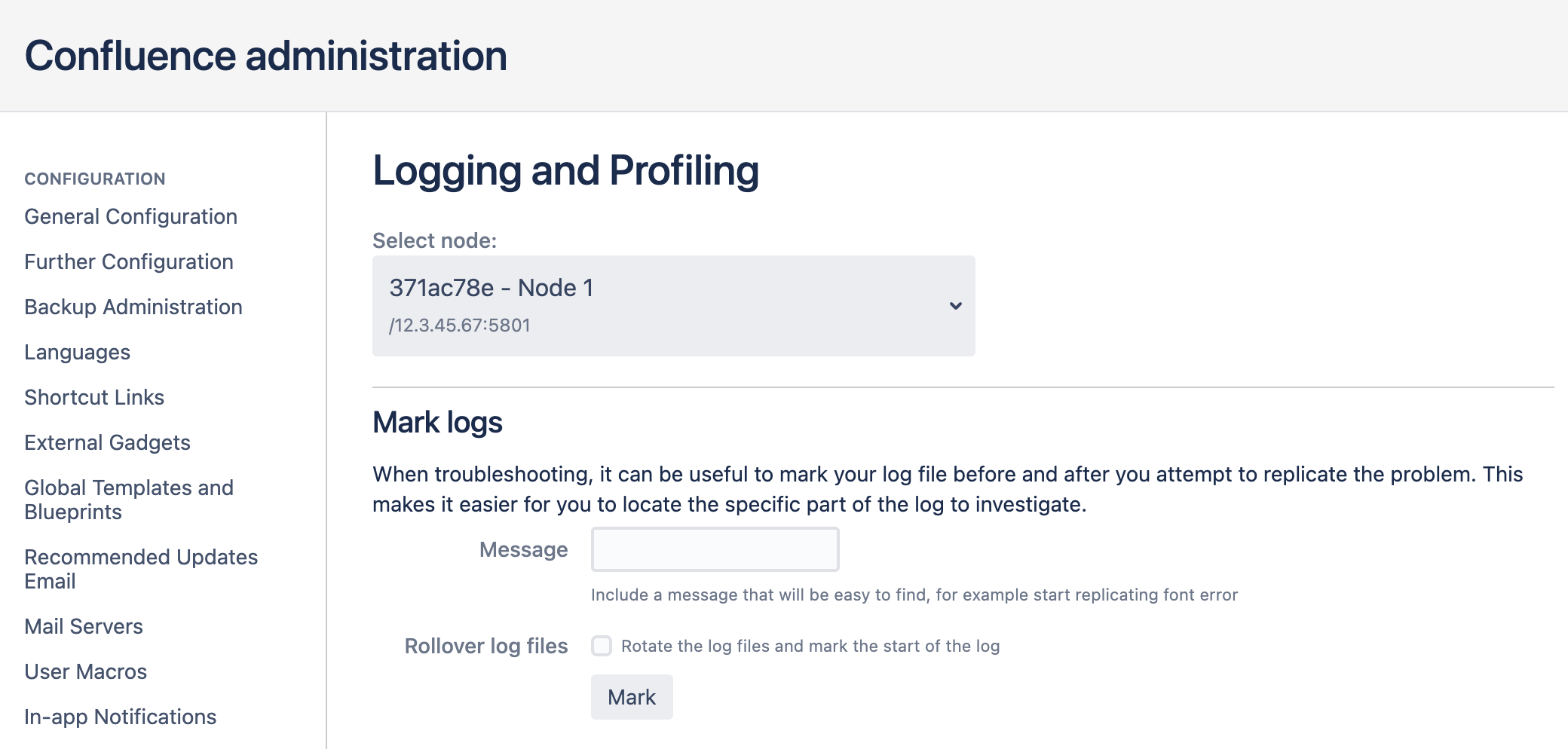Viewport: 1568px width, 749px height.
Task: Click the Logging and Profiling heading
Action: [x=565, y=170]
